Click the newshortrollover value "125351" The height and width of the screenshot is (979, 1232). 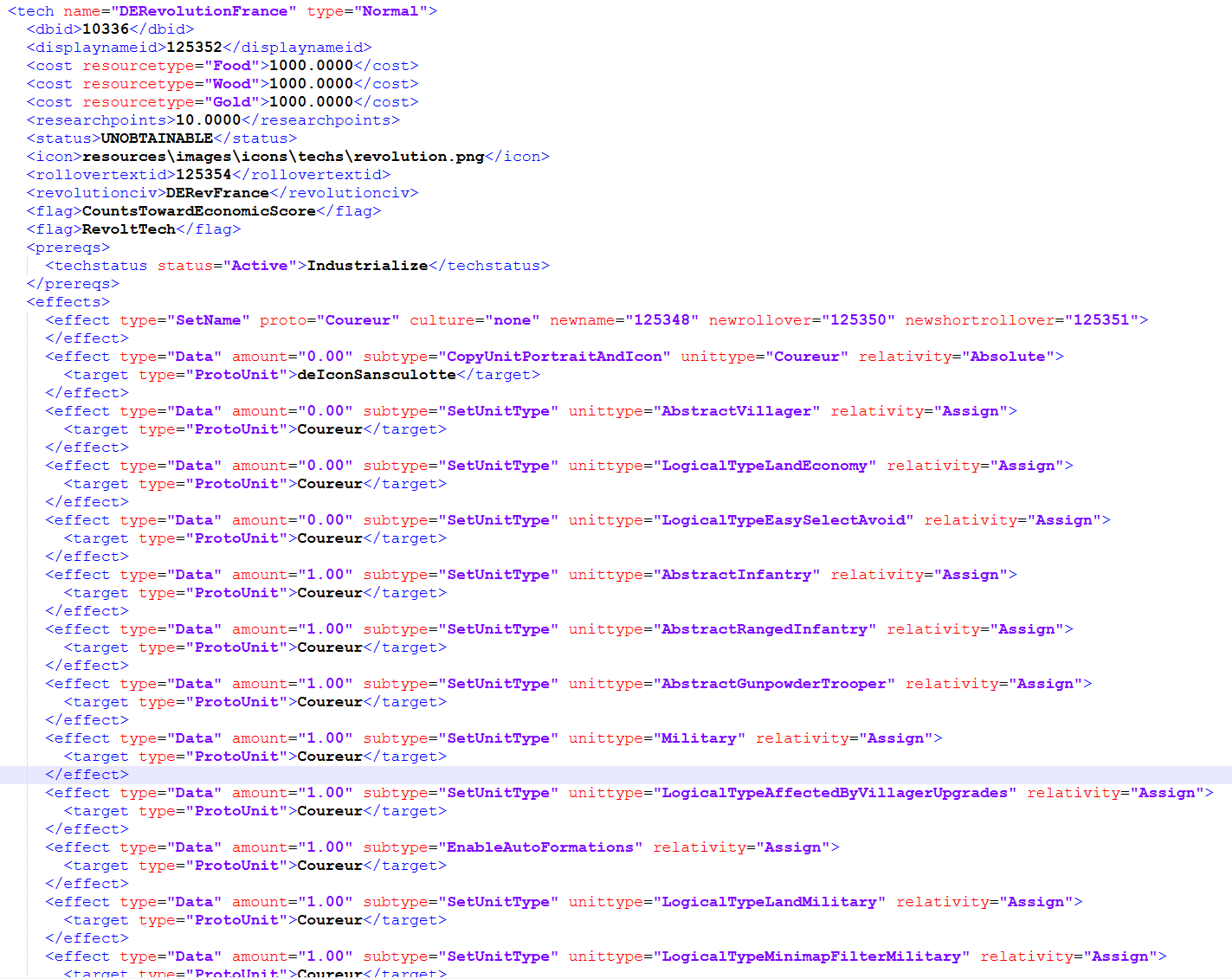coord(1101,320)
